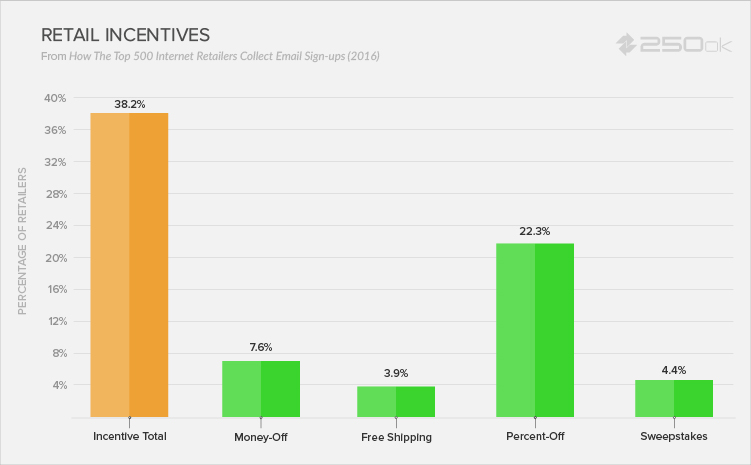Screen dimensions: 751x465
Task: Click the 22.3% data label
Action: pos(535,231)
